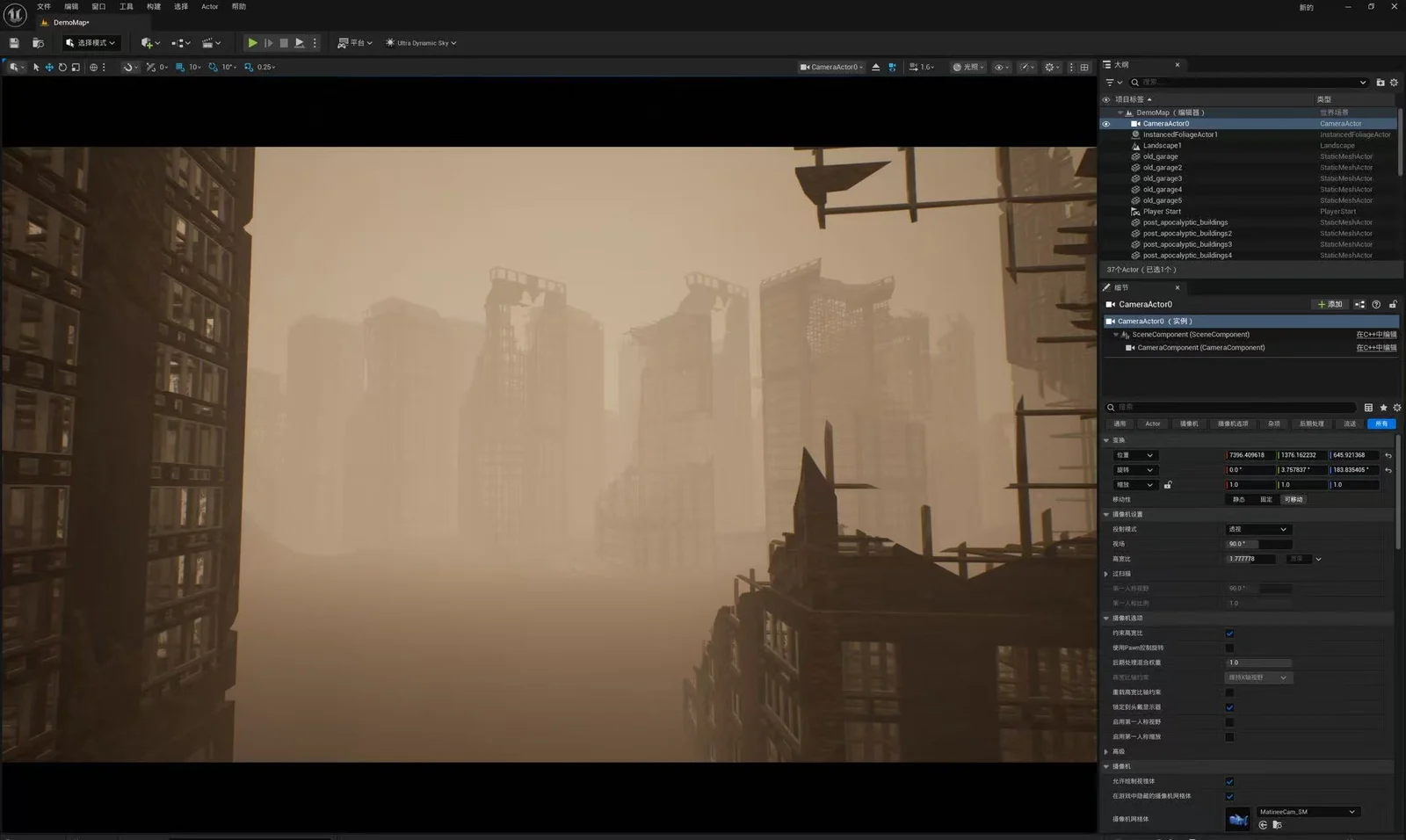Screen dimensions: 1406x840
Task: Open the Actor menu
Action: pos(210,6)
